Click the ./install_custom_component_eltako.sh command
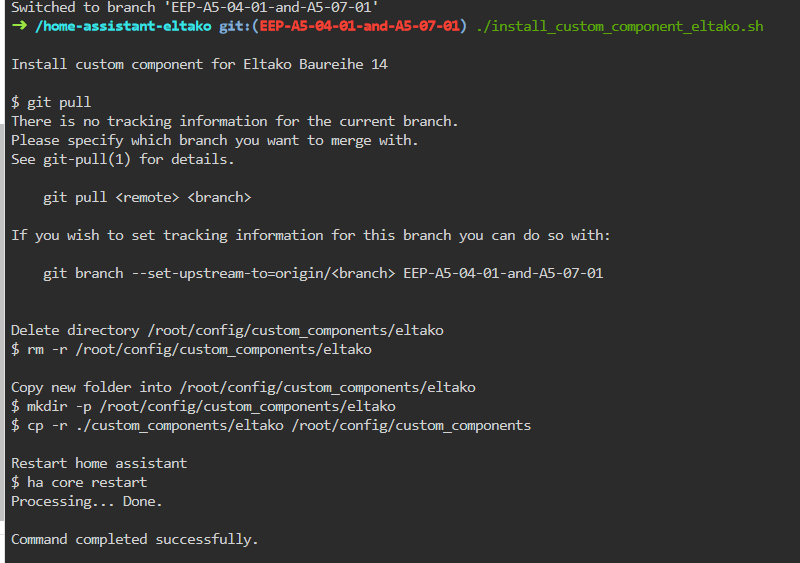 click(x=620, y=26)
